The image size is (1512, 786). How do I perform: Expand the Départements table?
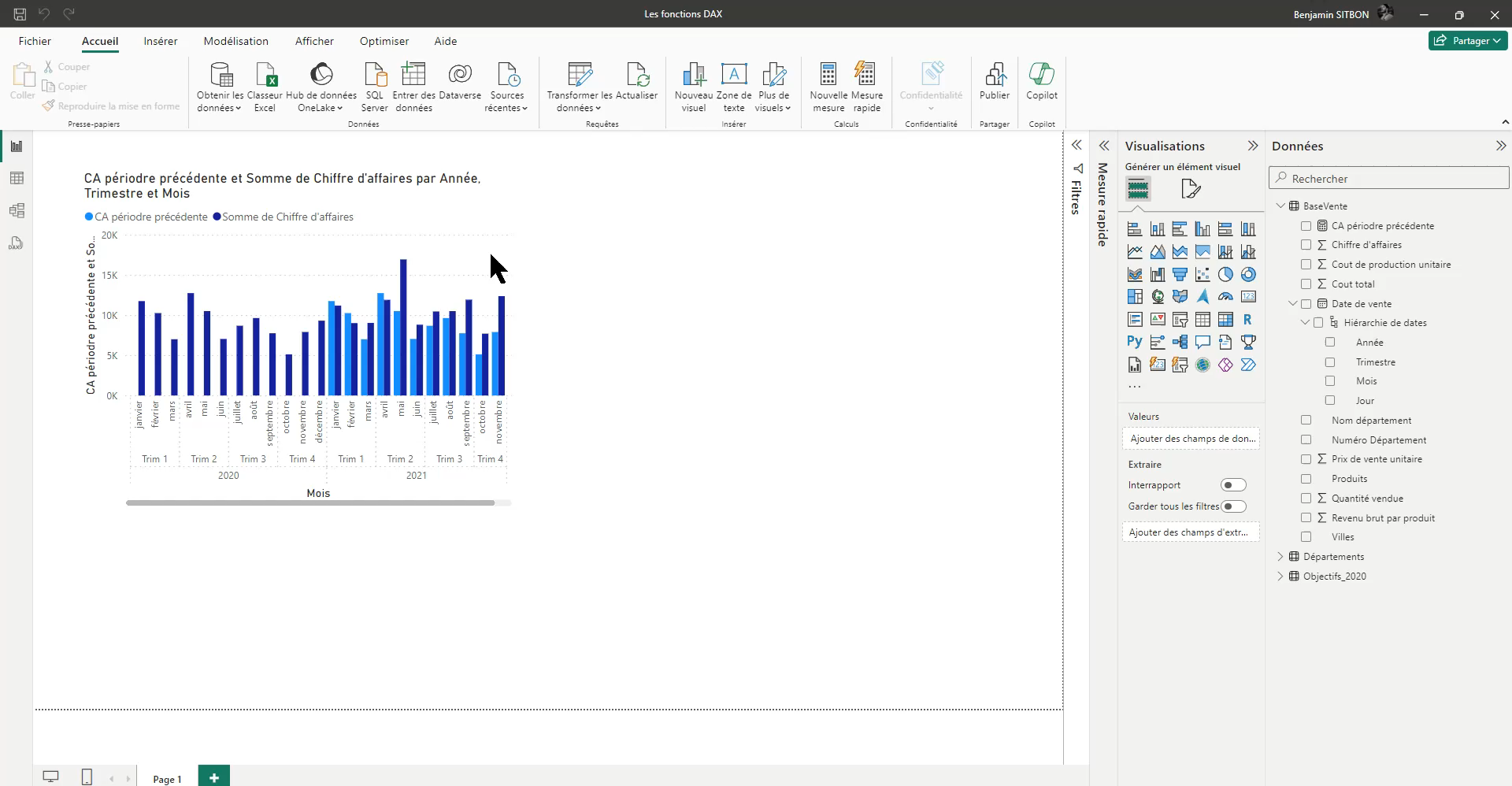coord(1280,557)
